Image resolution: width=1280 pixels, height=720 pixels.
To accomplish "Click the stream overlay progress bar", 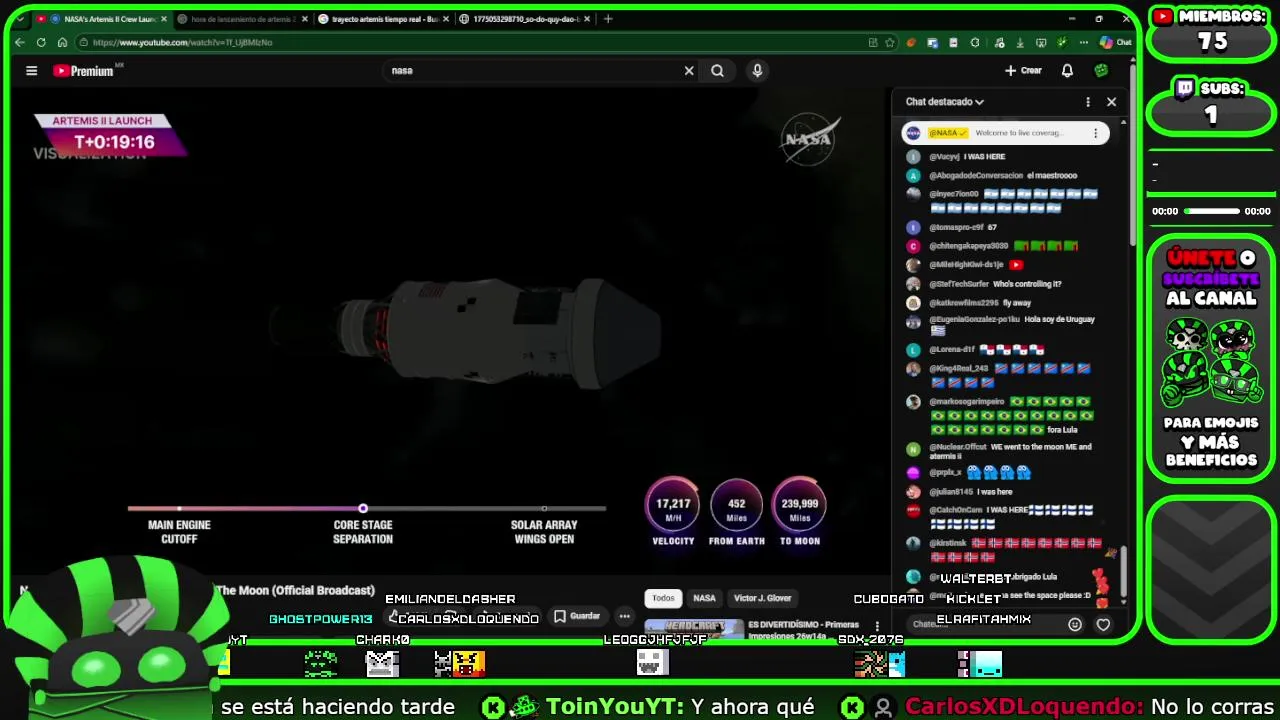I will tap(1212, 211).
